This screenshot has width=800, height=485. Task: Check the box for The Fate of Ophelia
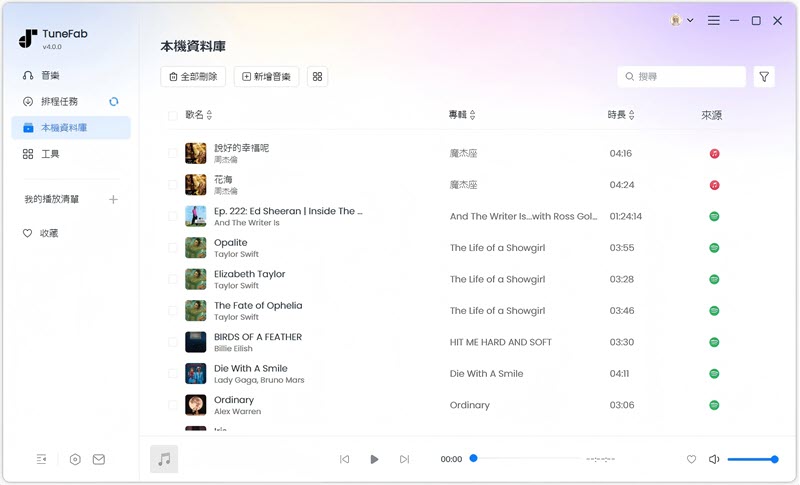click(x=173, y=311)
